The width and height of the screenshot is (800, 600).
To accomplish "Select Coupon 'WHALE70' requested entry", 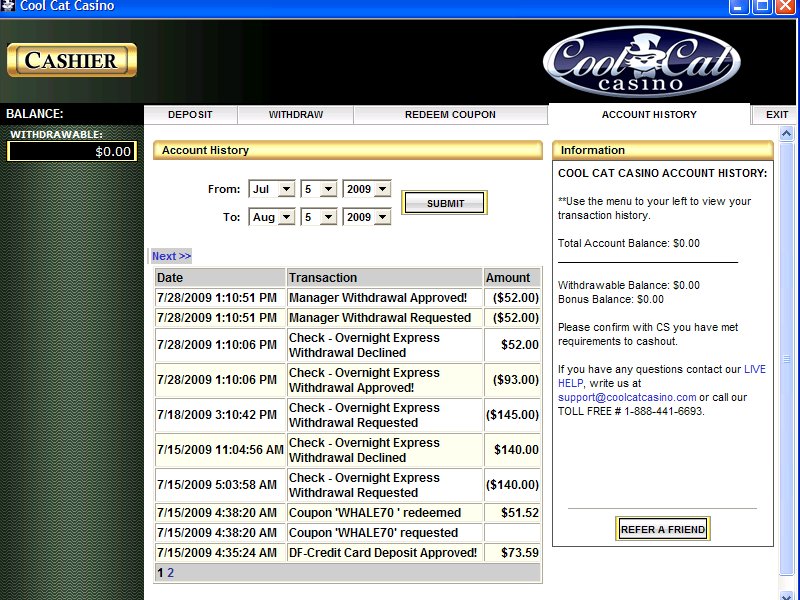I will (347, 533).
